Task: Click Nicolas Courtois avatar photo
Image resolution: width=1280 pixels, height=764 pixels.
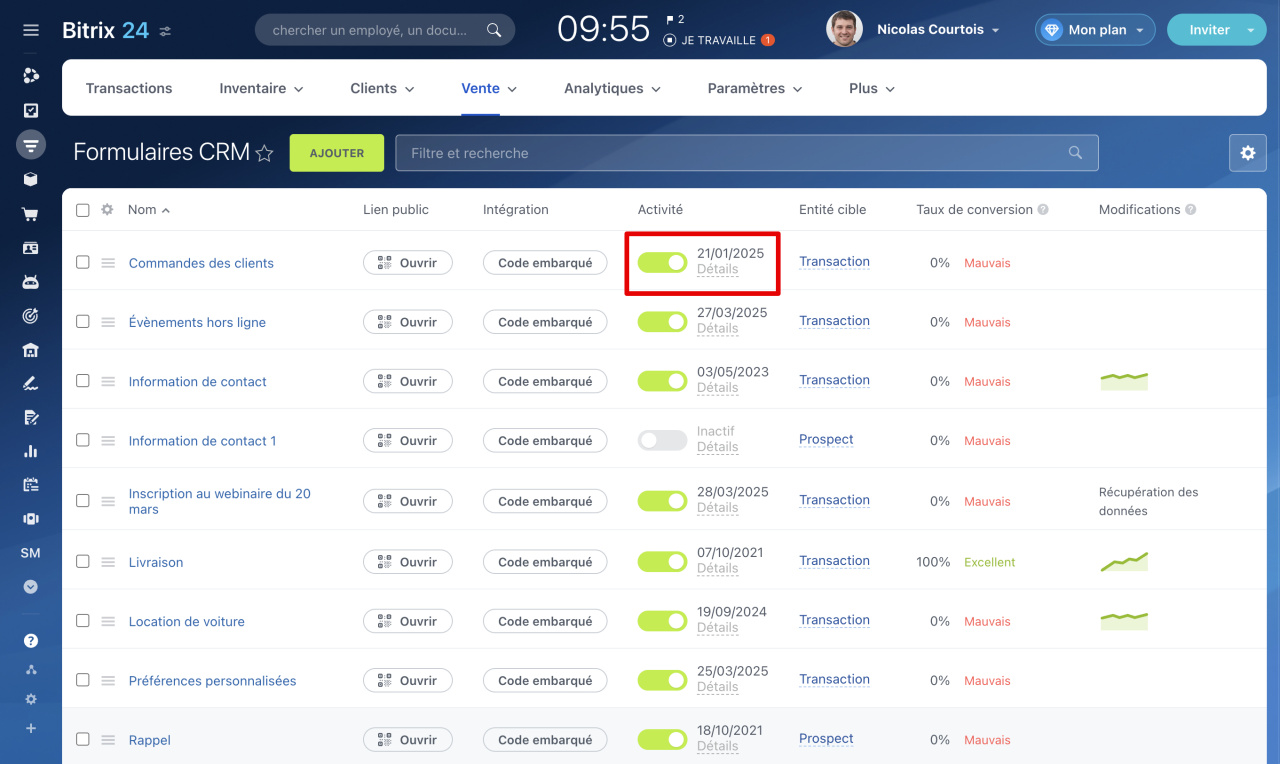Action: pos(844,29)
